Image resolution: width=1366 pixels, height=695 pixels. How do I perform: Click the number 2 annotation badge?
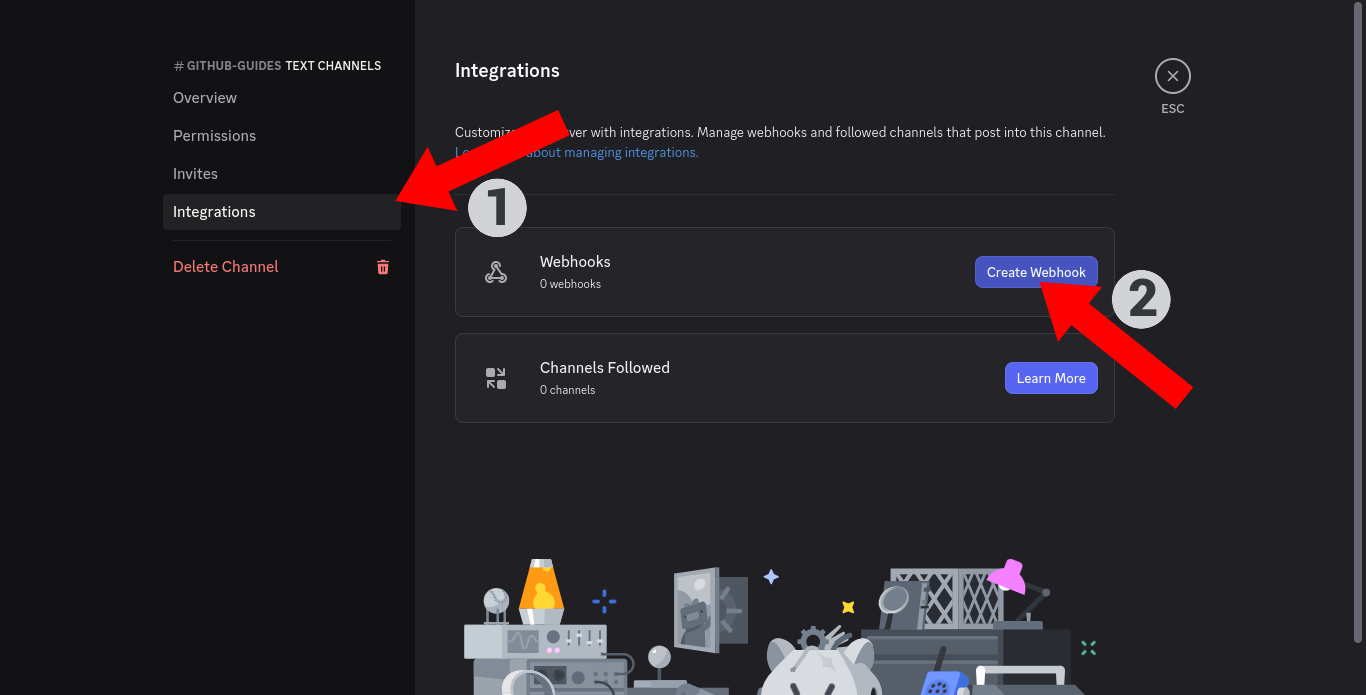(x=1141, y=299)
